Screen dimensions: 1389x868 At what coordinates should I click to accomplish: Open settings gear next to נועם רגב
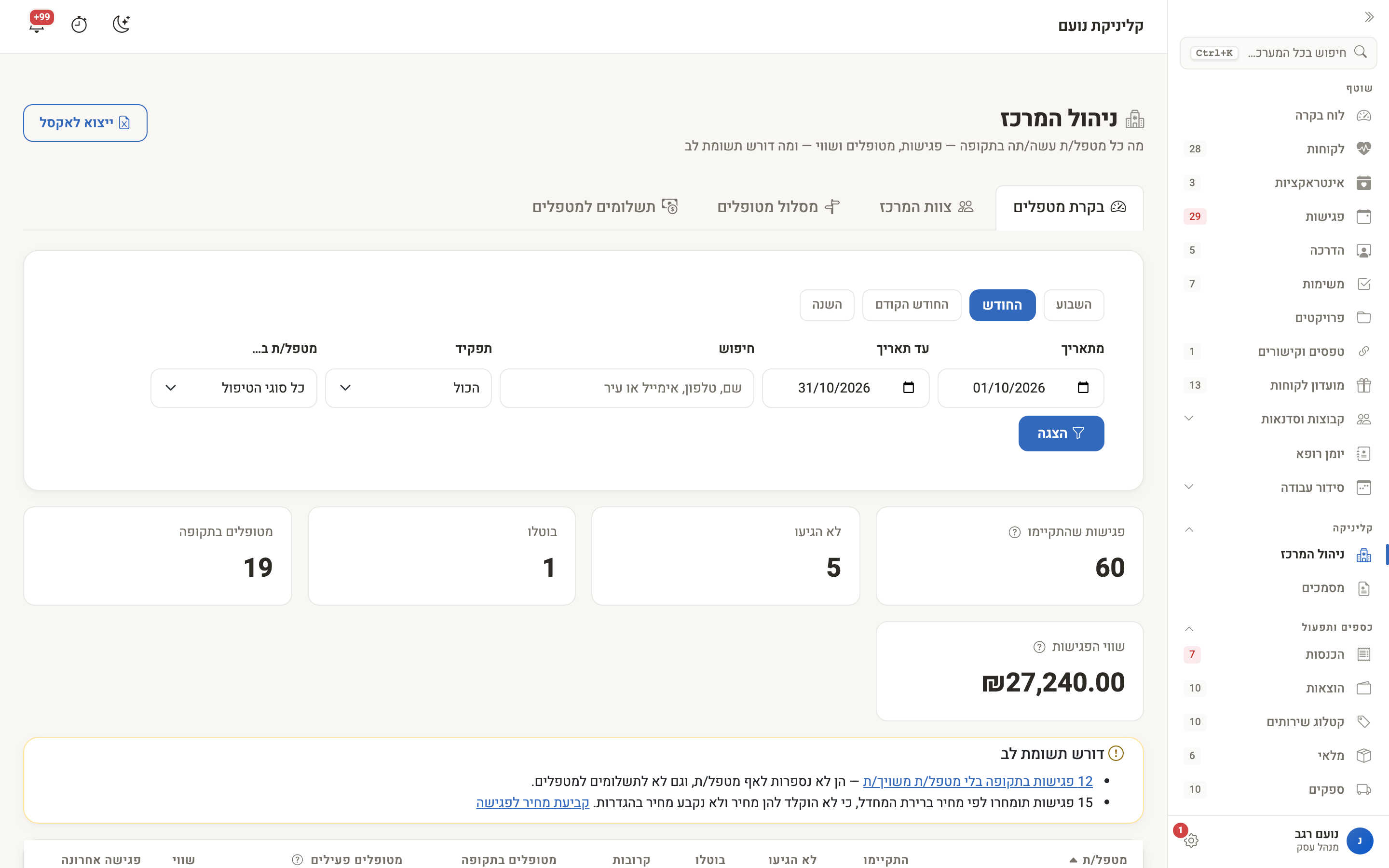1191,841
